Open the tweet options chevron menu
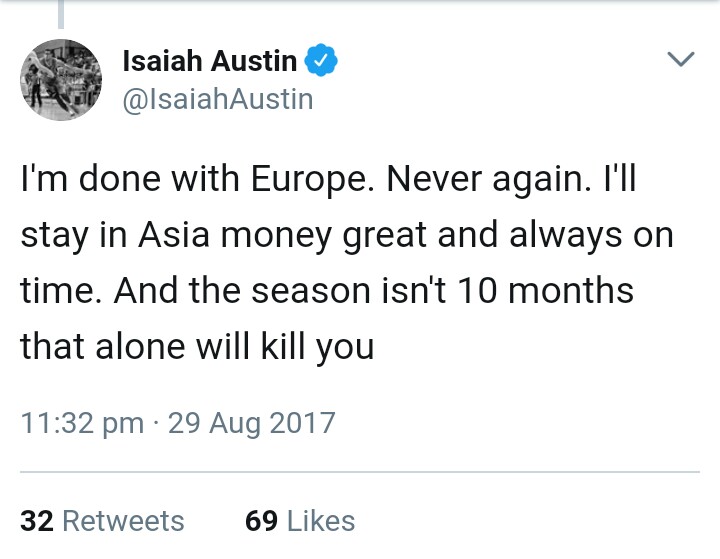 pyautogui.click(x=680, y=61)
